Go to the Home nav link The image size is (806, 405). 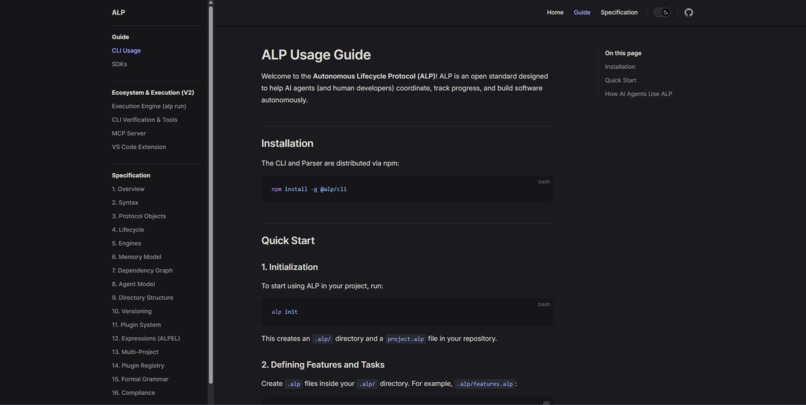point(555,12)
